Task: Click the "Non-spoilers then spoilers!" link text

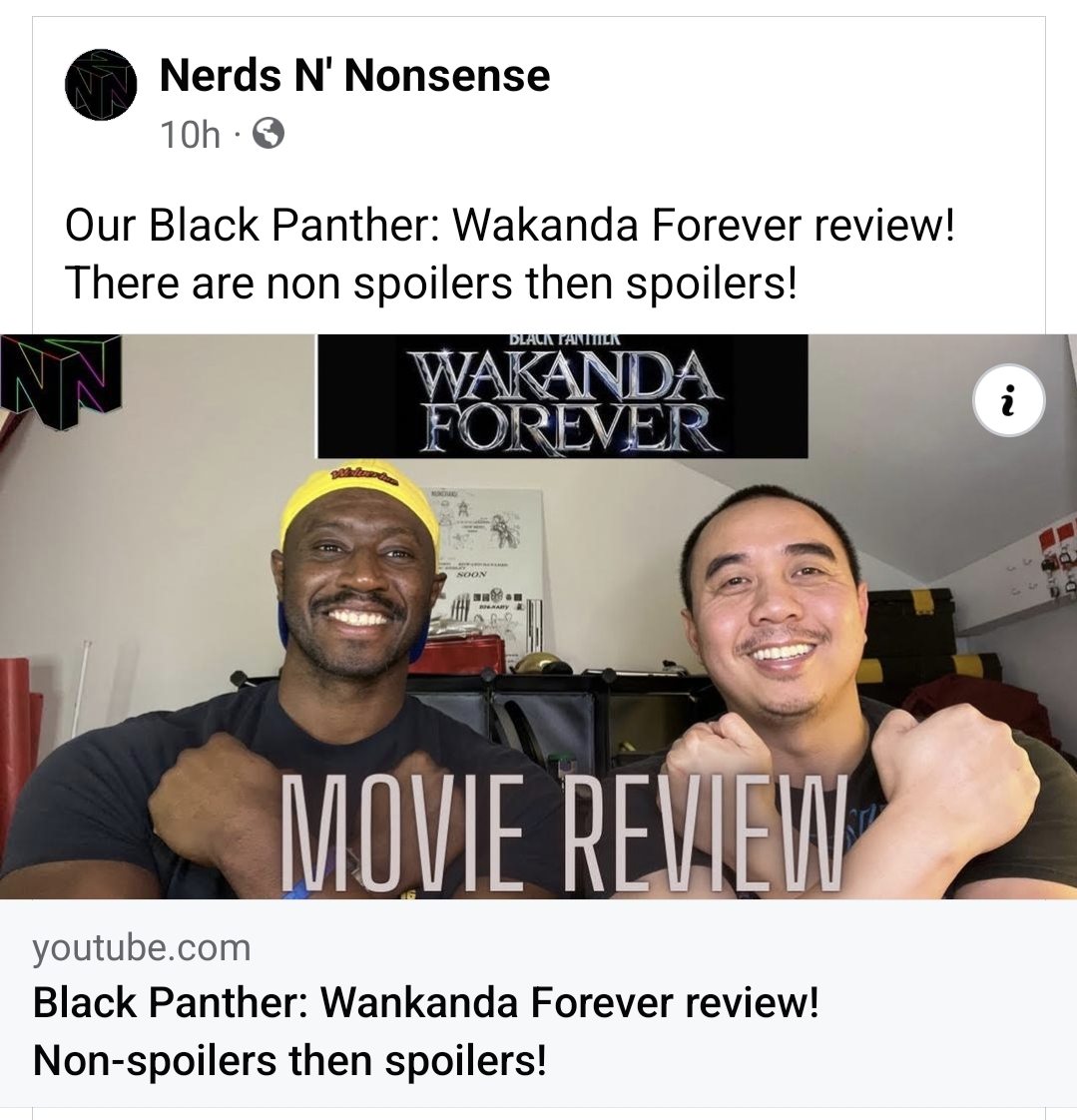Action: [289, 1060]
